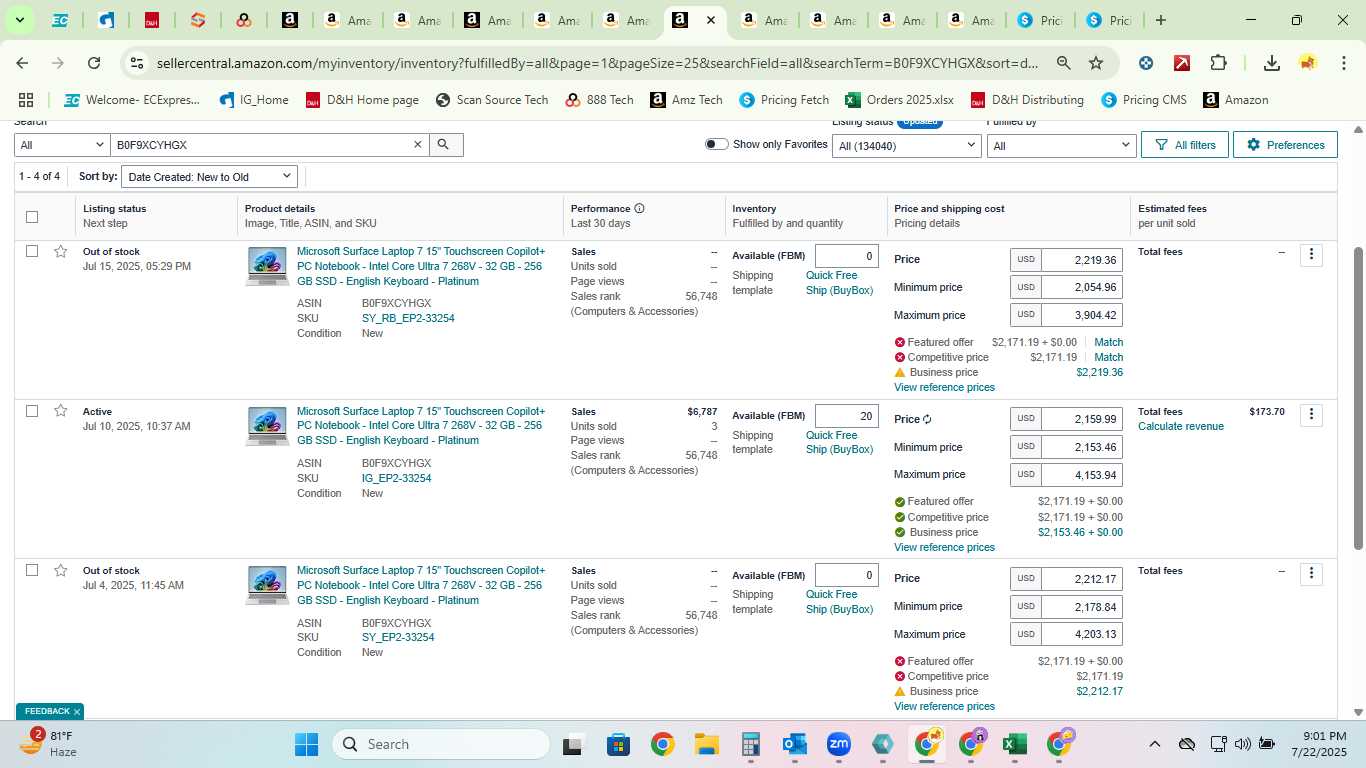This screenshot has width=1366, height=768.
Task: Open Preferences
Action: click(1285, 145)
